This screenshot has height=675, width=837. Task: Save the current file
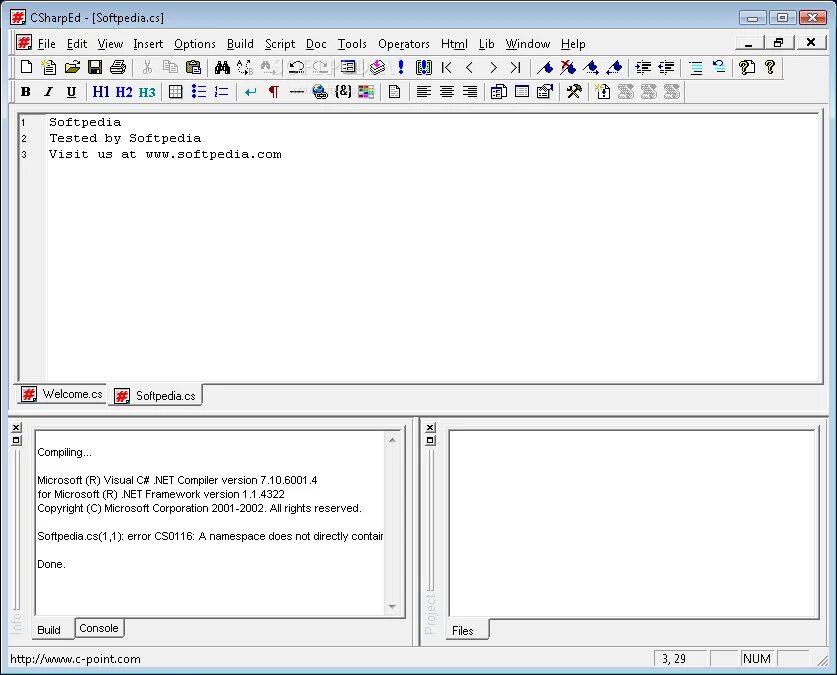pos(95,67)
